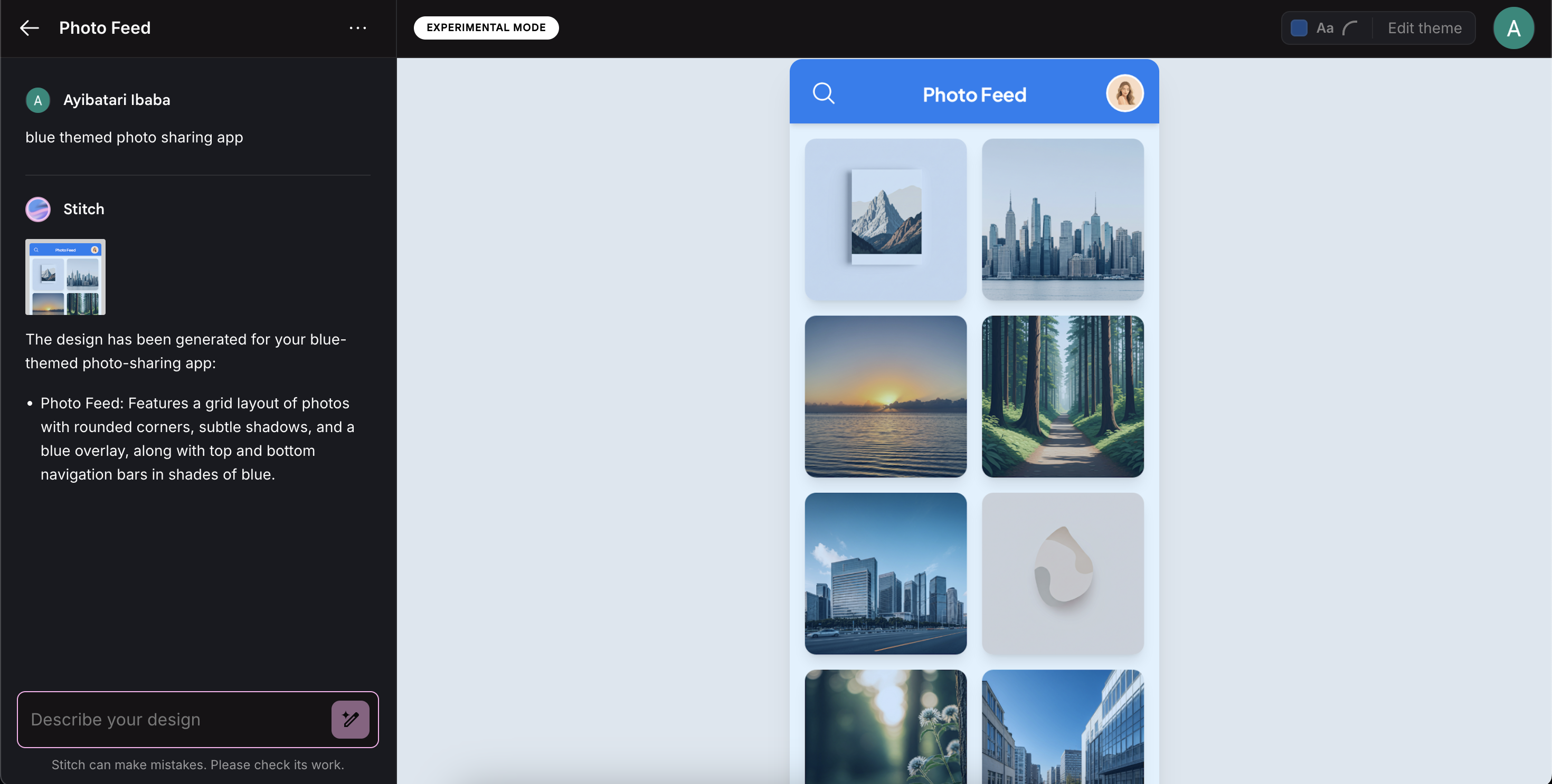Image resolution: width=1552 pixels, height=784 pixels.
Task: Click the corner radius icon in theme bar
Action: [1350, 28]
